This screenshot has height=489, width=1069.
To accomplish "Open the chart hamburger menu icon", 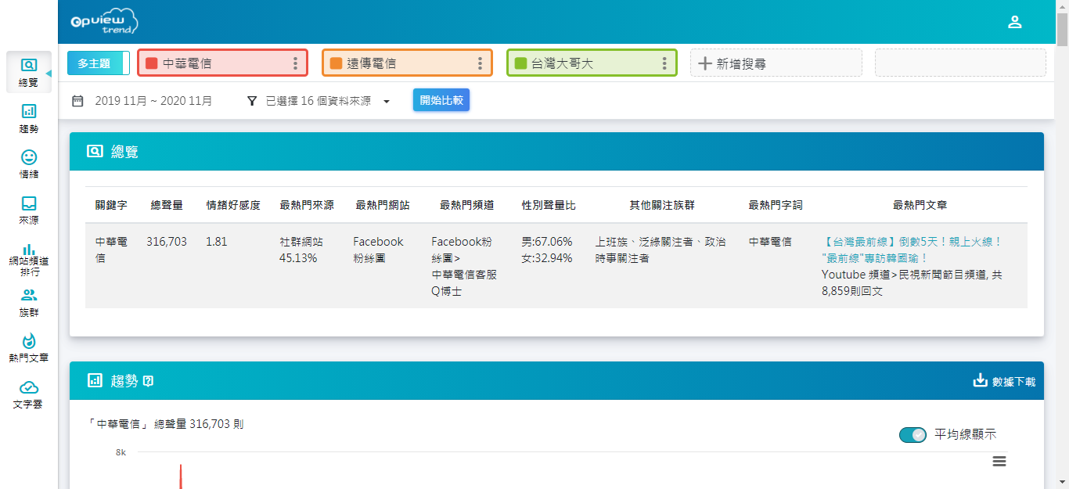I will [999, 461].
